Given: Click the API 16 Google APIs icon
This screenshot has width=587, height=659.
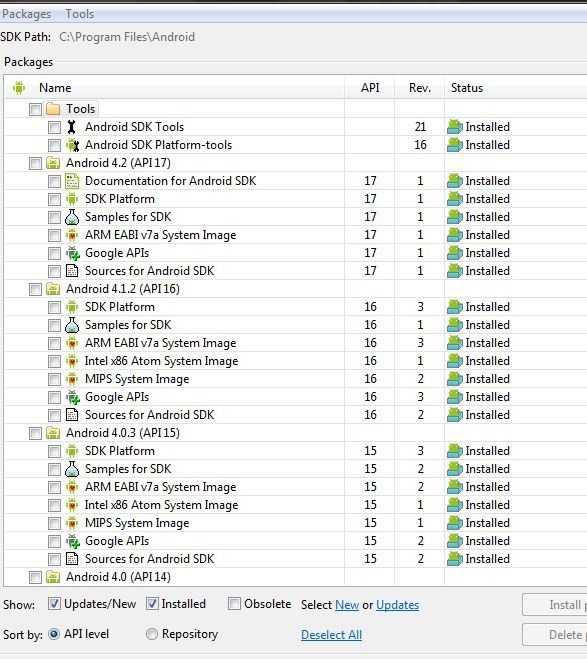Looking at the screenshot, I should click(x=72, y=397).
